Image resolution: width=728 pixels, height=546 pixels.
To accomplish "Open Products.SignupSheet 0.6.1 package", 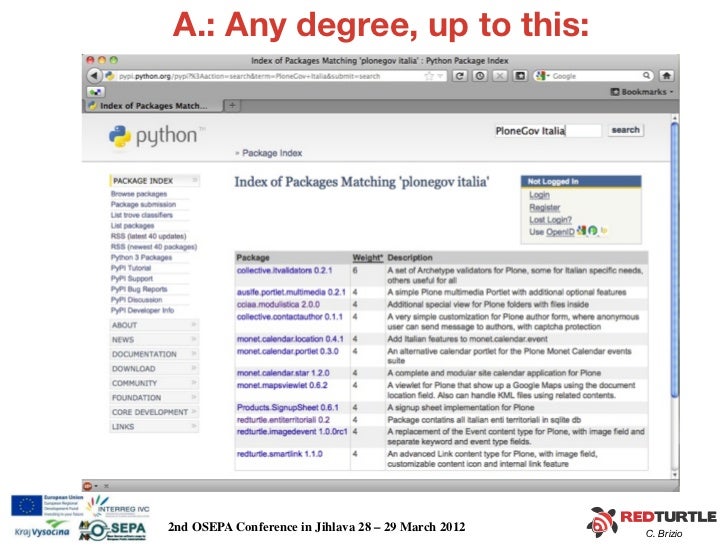I will point(287,407).
